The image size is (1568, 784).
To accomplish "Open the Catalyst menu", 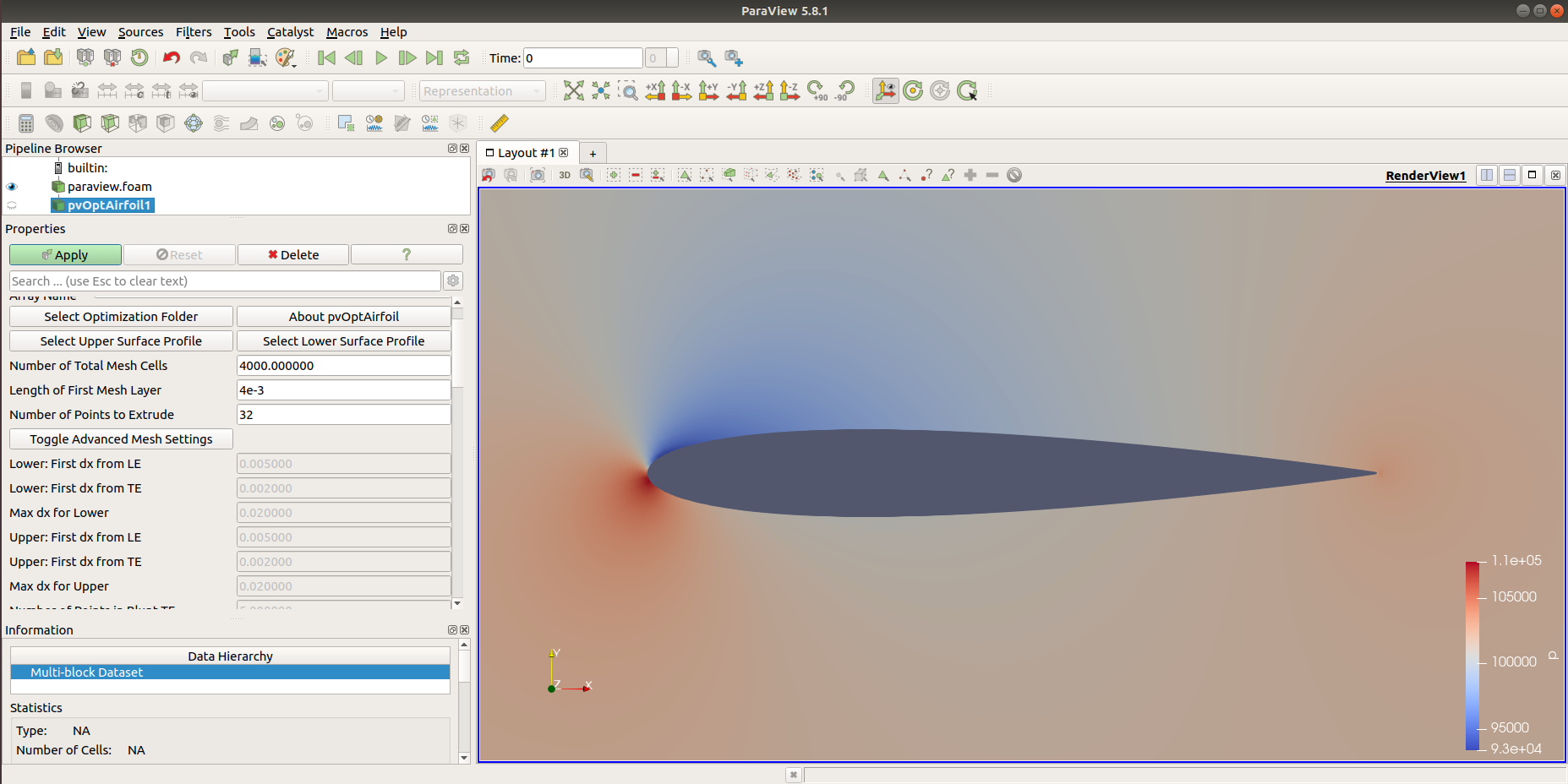I will 290,32.
